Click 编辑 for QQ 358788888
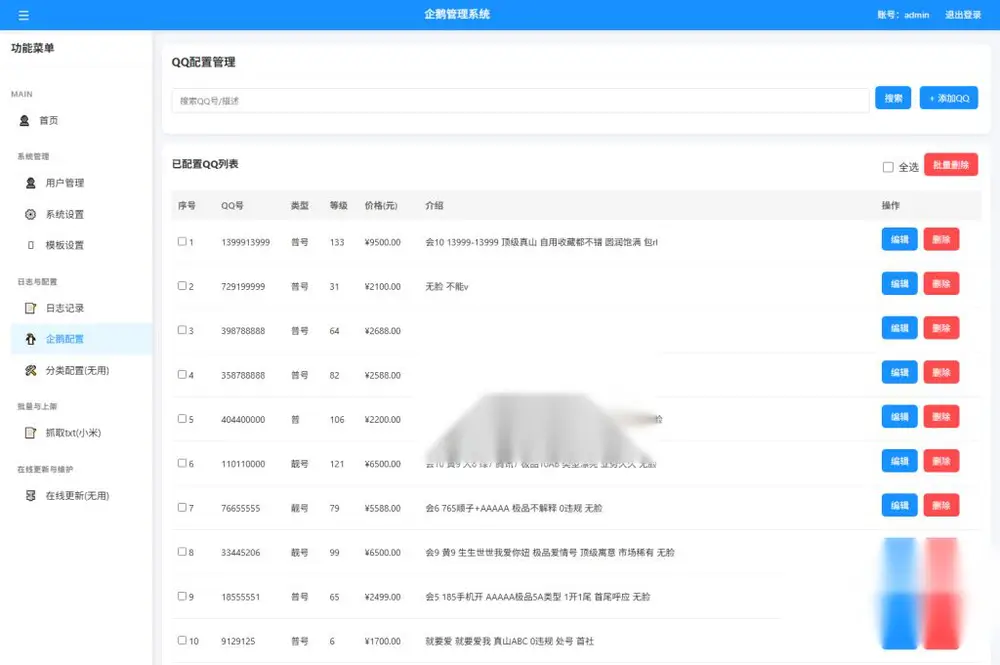 click(x=899, y=372)
